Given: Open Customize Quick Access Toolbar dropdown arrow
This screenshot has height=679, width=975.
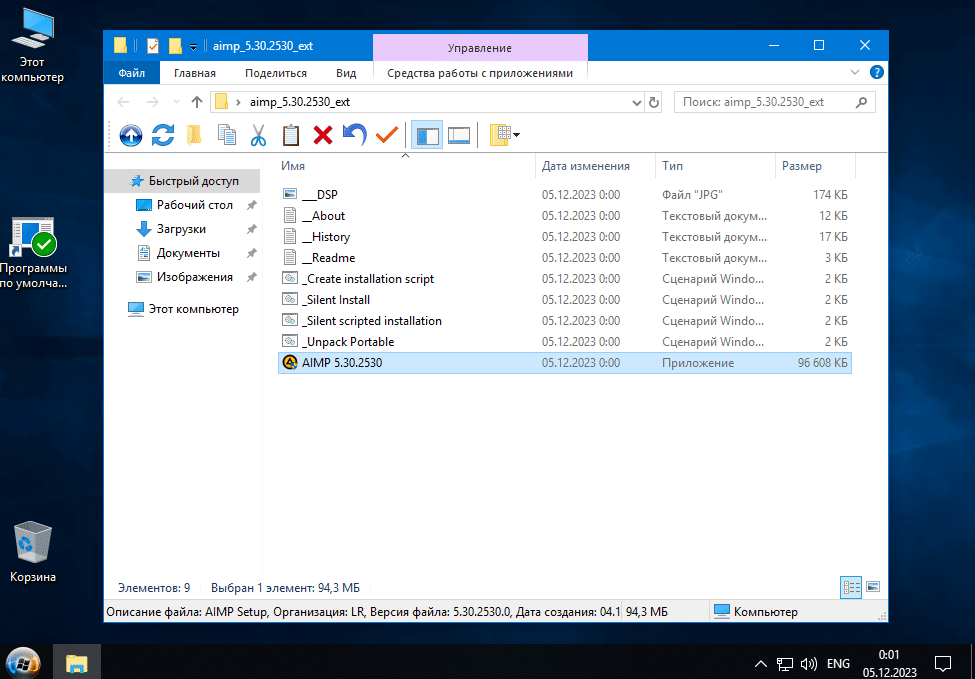Looking at the screenshot, I should coord(193,47).
